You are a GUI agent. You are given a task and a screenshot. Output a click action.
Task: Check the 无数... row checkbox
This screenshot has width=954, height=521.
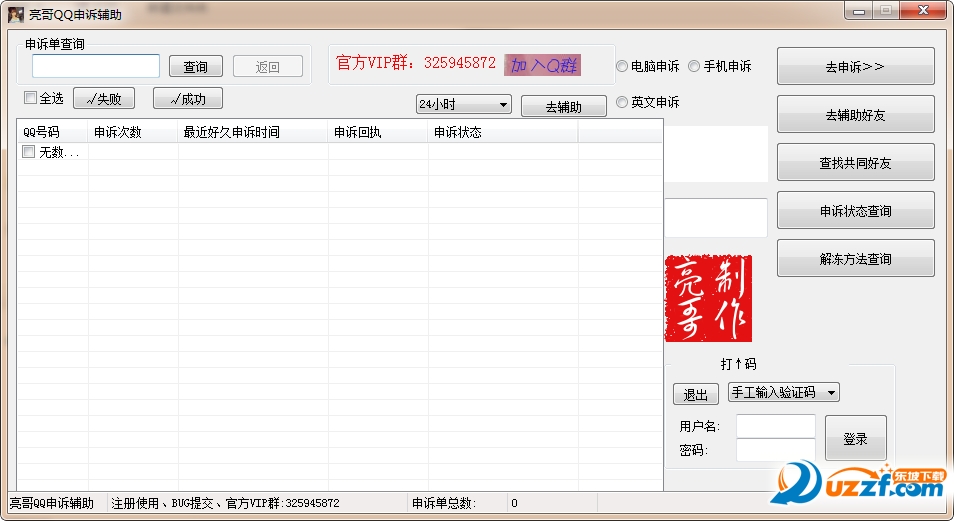tap(28, 152)
